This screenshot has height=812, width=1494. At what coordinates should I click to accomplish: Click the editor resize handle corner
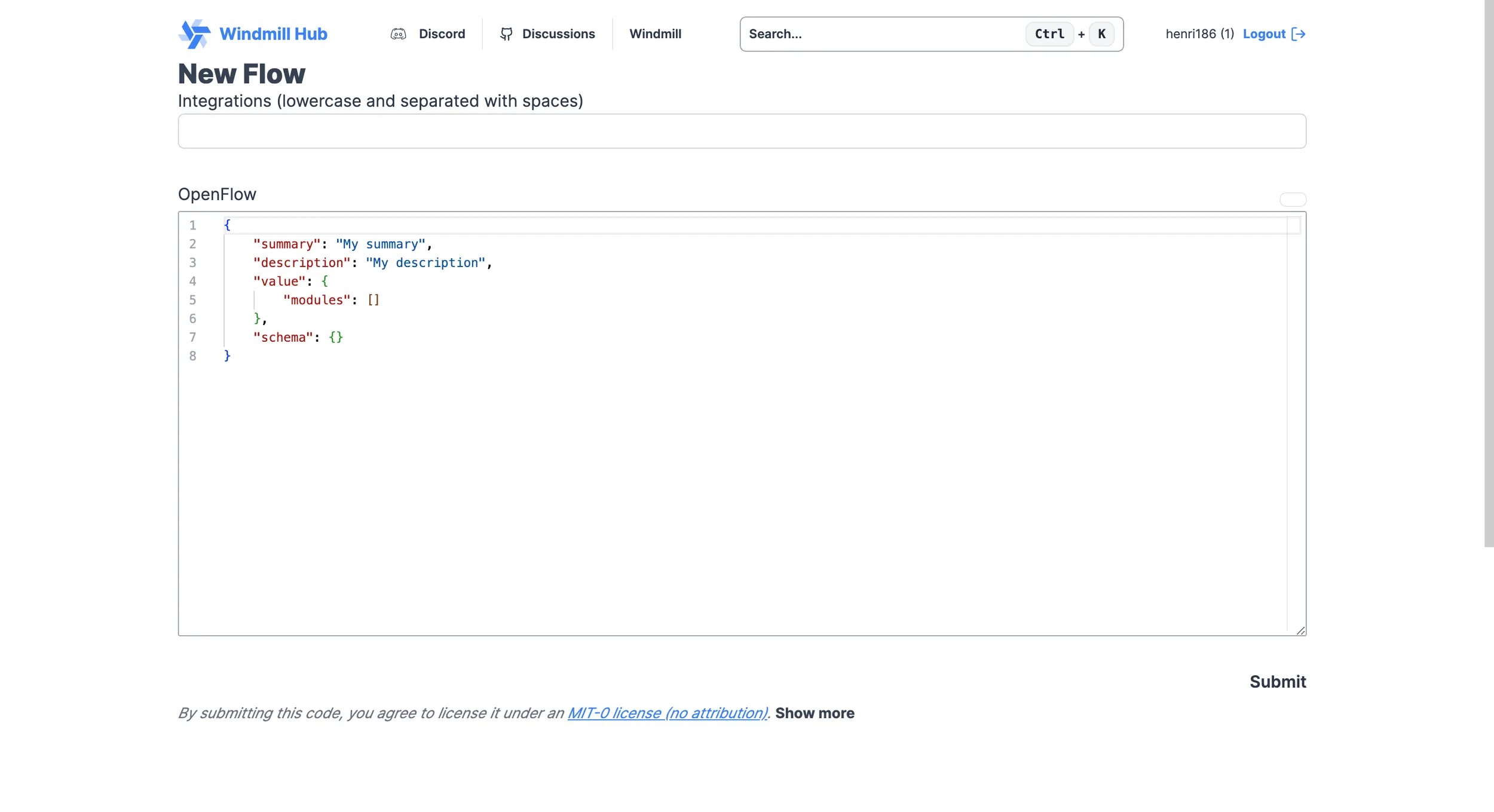tap(1300, 630)
